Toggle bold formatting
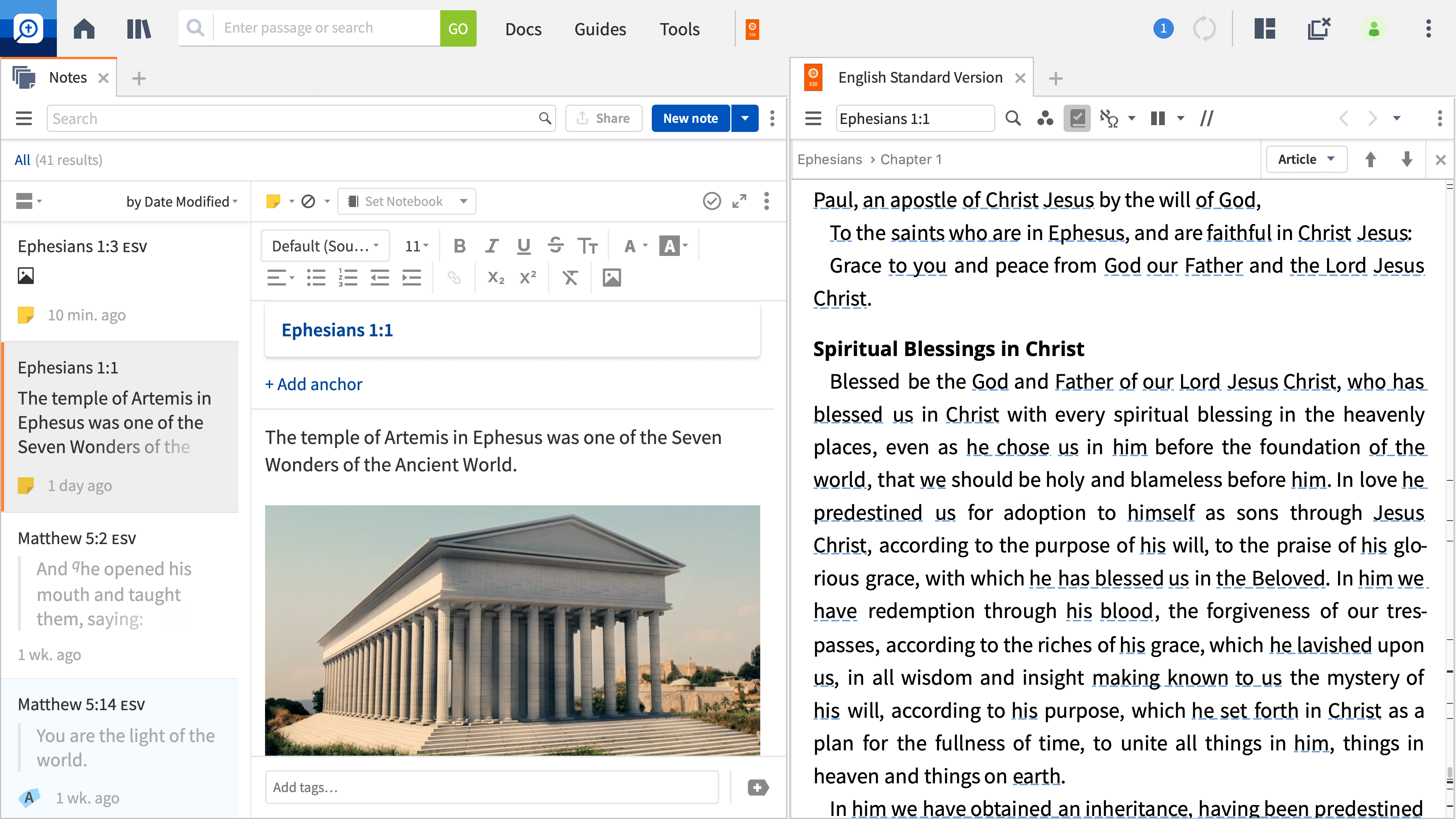The height and width of the screenshot is (819, 1456). pos(460,246)
